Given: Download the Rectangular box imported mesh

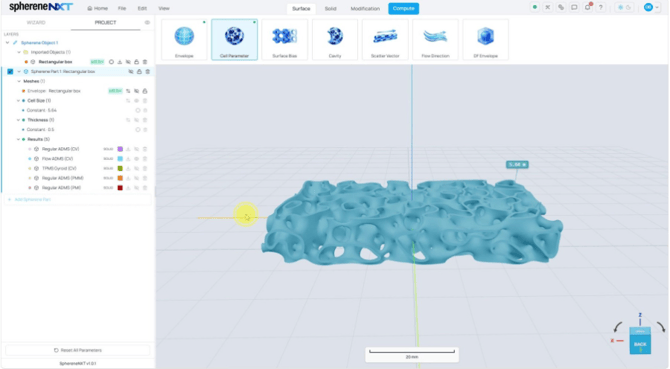Looking at the screenshot, I should 120,62.
